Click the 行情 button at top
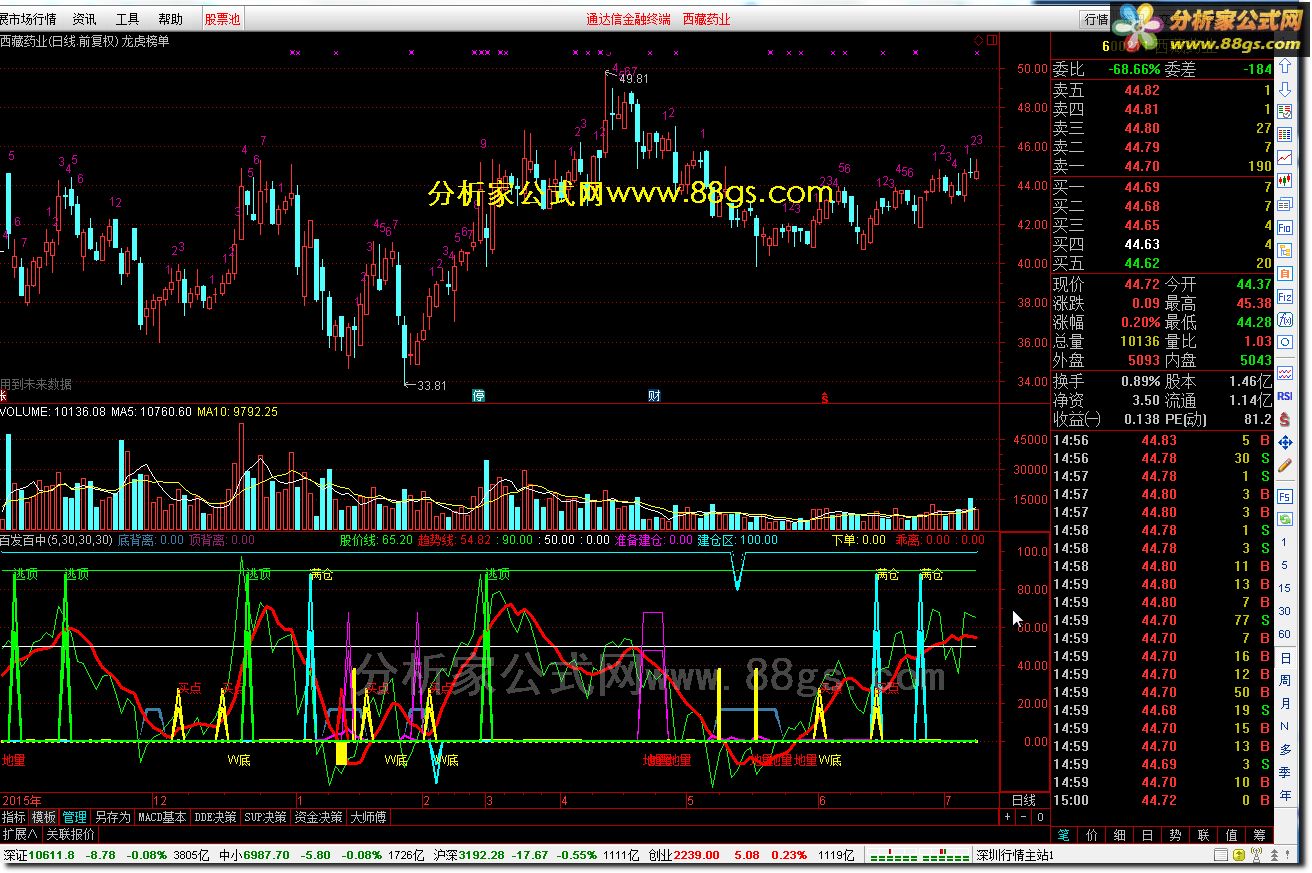1312x873 pixels. pos(1096,19)
